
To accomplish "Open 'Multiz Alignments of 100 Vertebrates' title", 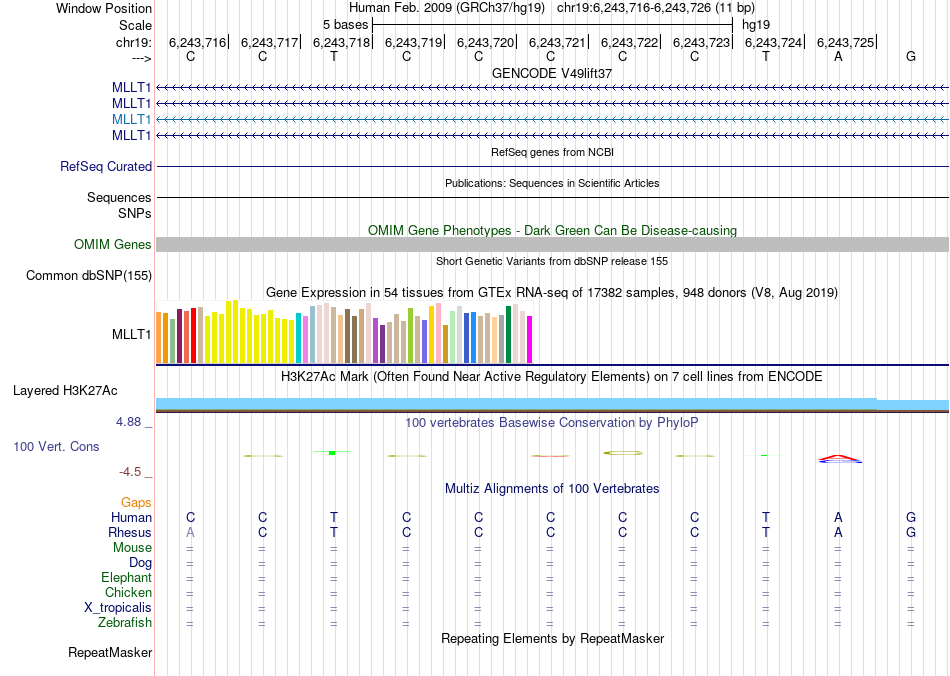I will (x=552, y=489).
